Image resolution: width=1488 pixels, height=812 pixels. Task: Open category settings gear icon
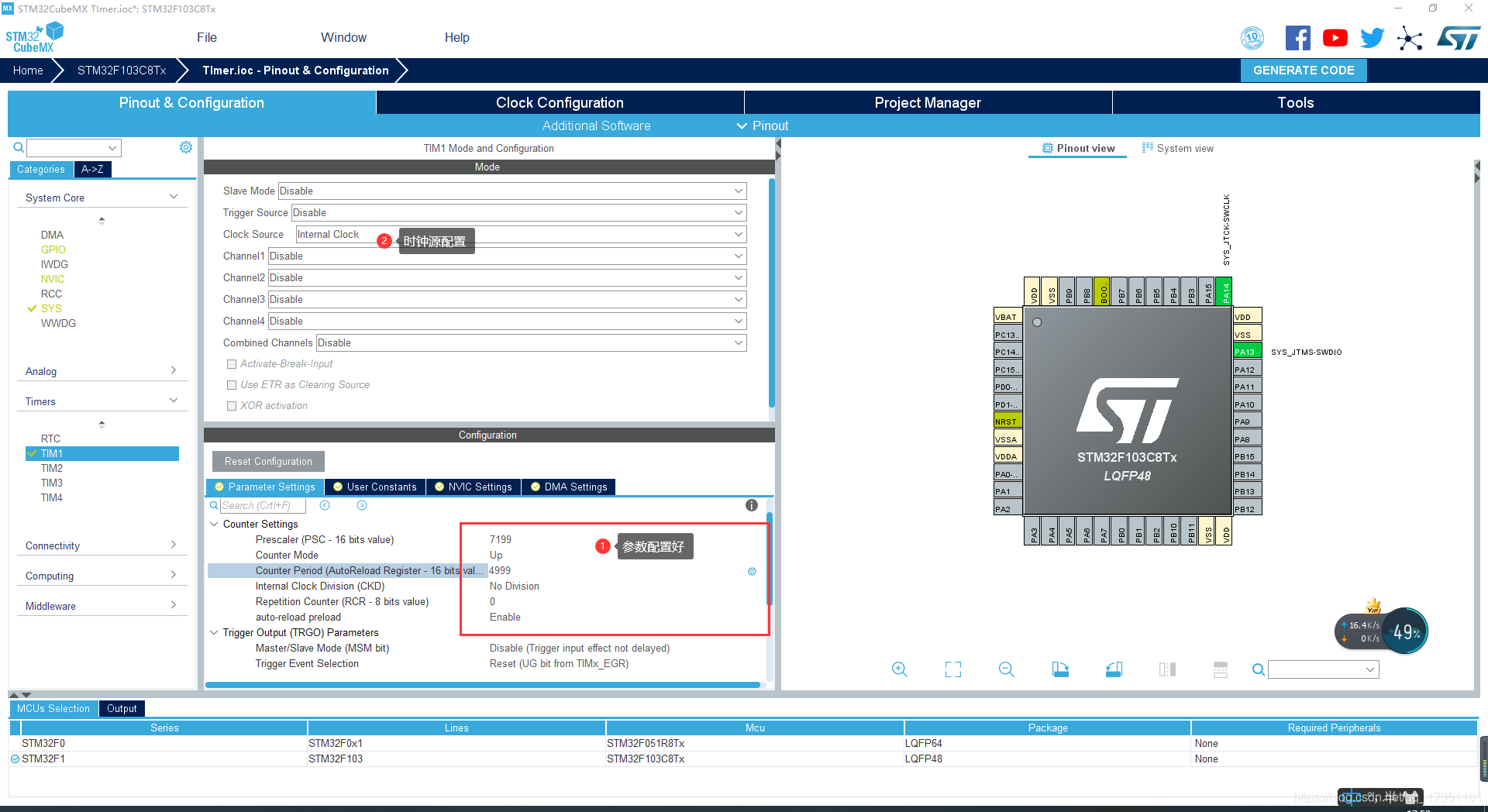pyautogui.click(x=186, y=147)
